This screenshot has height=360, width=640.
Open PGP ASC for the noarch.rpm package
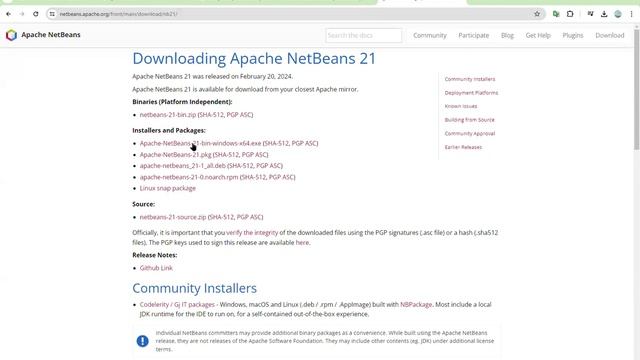pyautogui.click(x=281, y=177)
